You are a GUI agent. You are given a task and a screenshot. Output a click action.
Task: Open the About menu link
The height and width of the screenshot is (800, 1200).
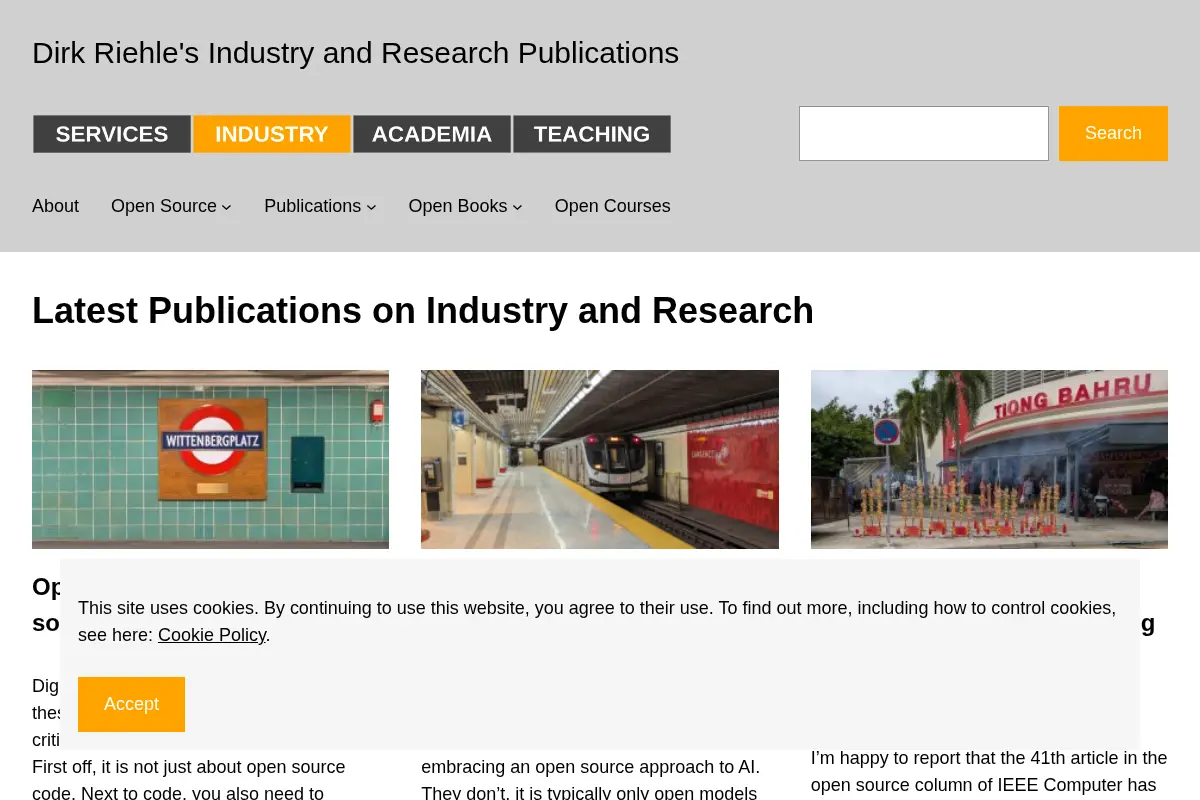pyautogui.click(x=55, y=206)
